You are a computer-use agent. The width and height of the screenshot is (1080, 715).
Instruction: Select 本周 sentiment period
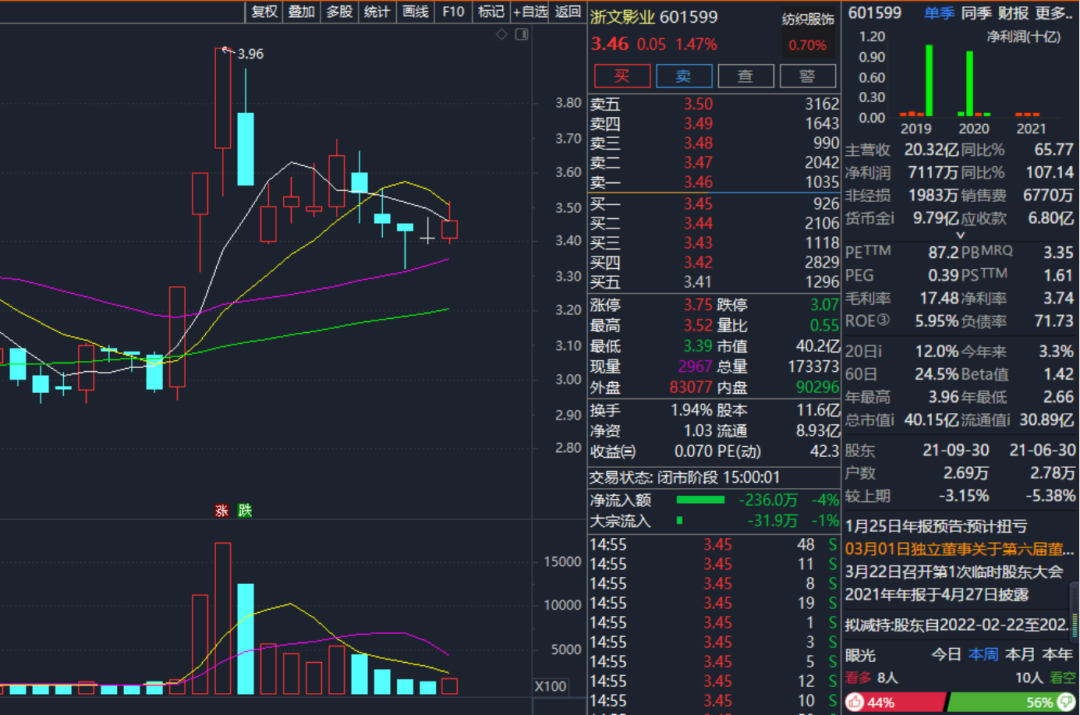coord(983,654)
